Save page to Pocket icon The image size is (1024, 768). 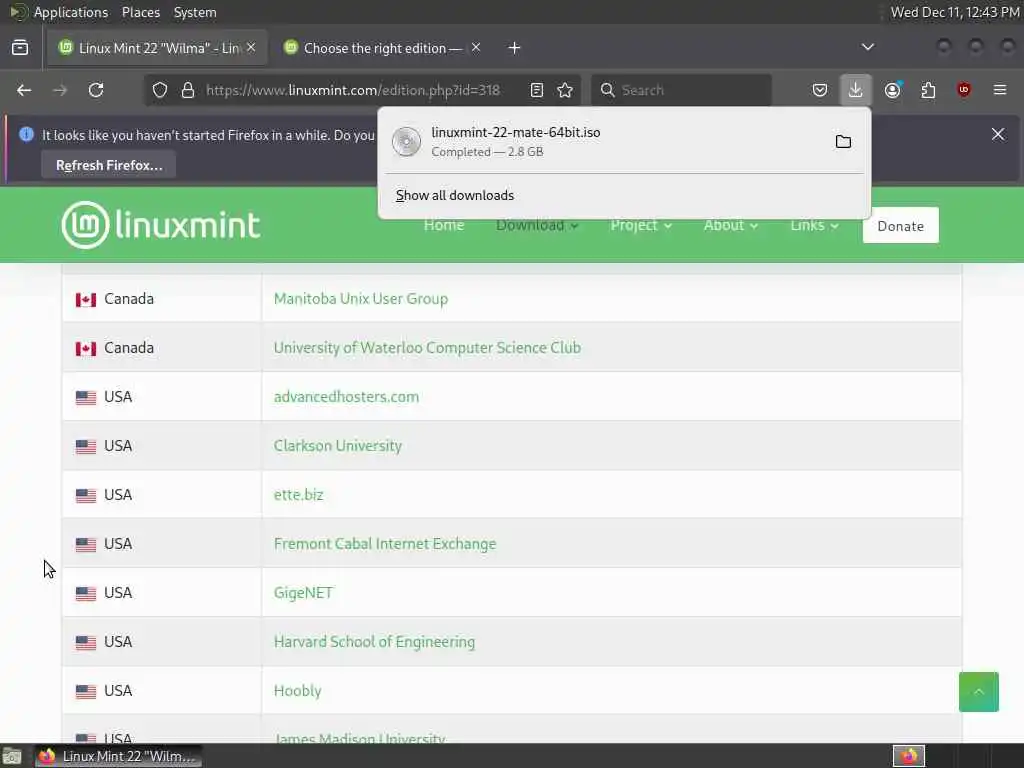(820, 90)
